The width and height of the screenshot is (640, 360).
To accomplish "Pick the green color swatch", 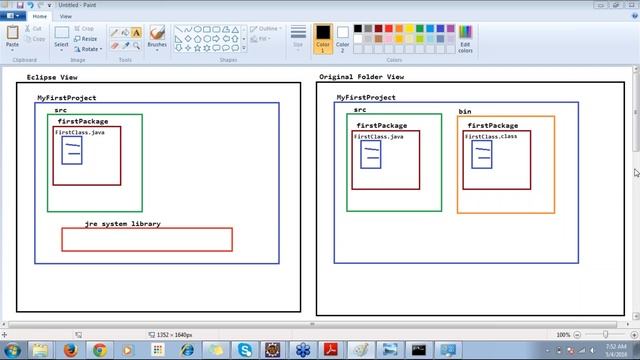I will click(x=420, y=29).
